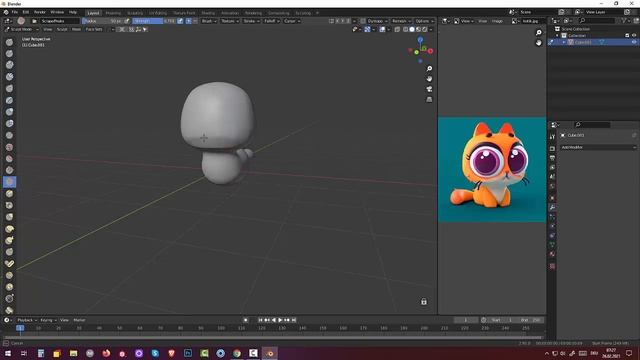This screenshot has width=640, height=360.
Task: Open the timeline Playback popover
Action: (x=27, y=320)
